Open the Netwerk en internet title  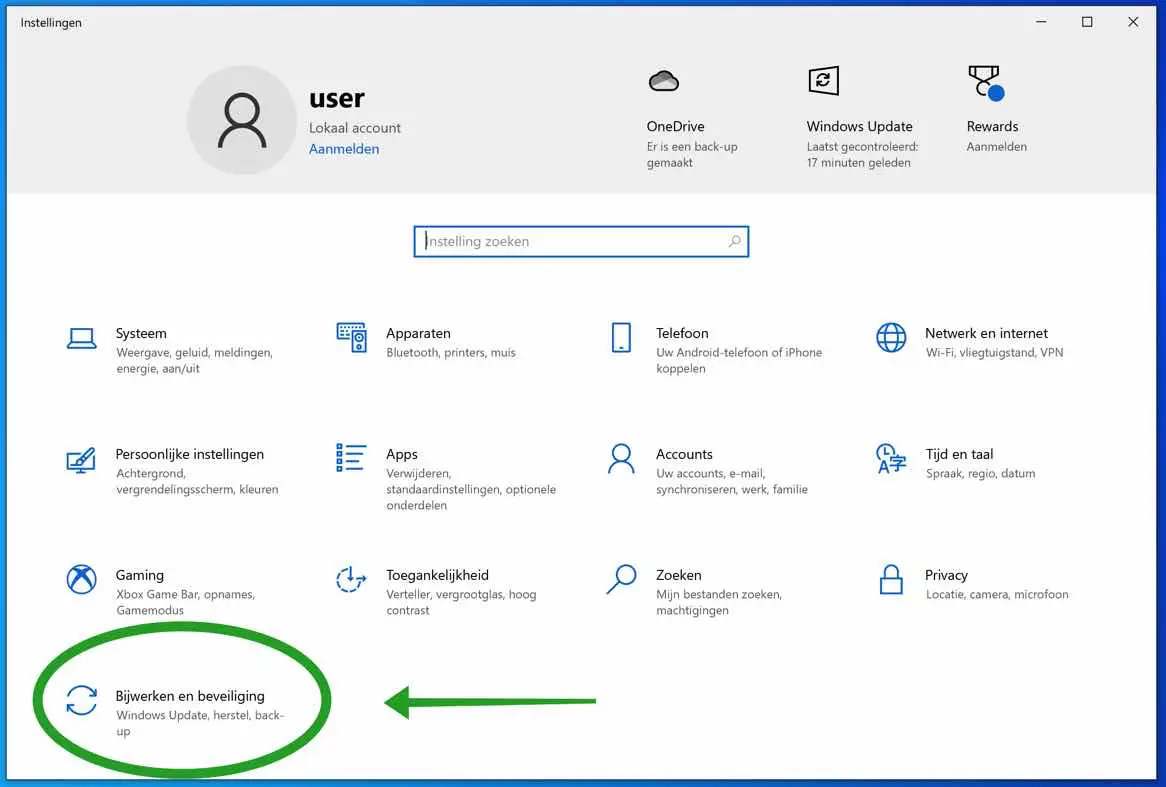(x=986, y=333)
